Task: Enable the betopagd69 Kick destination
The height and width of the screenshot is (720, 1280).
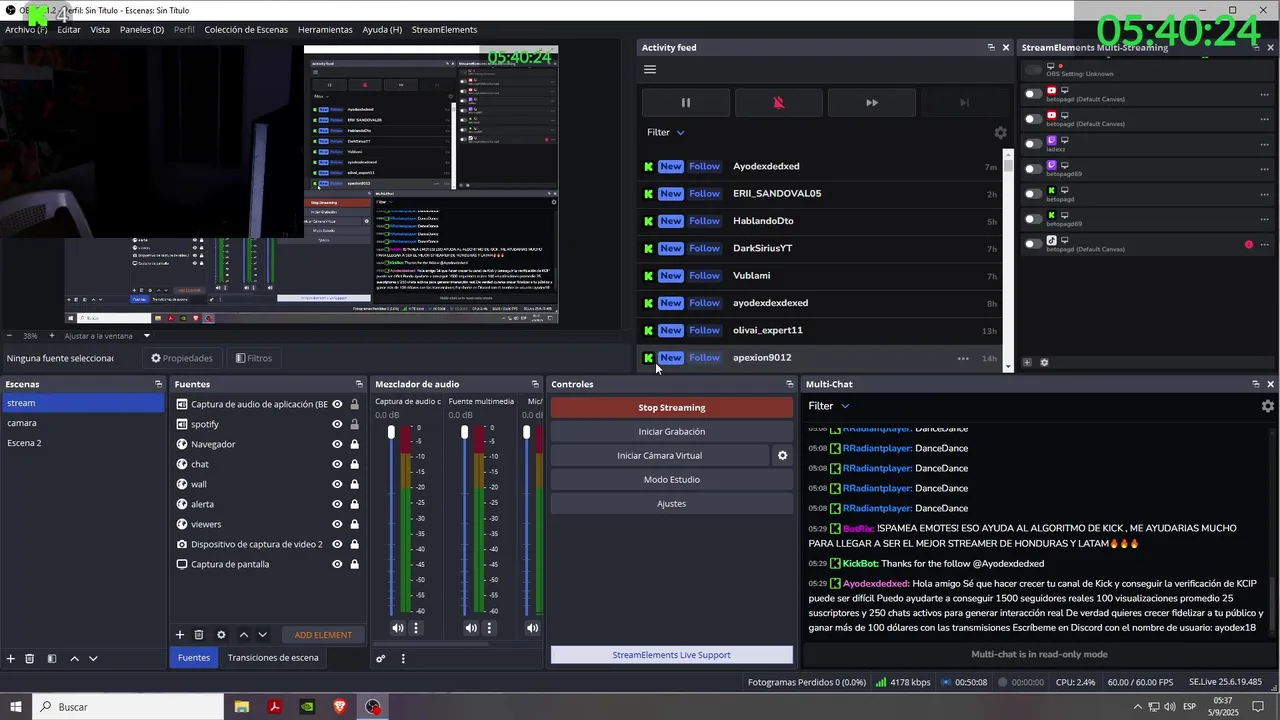Action: coord(1033,219)
